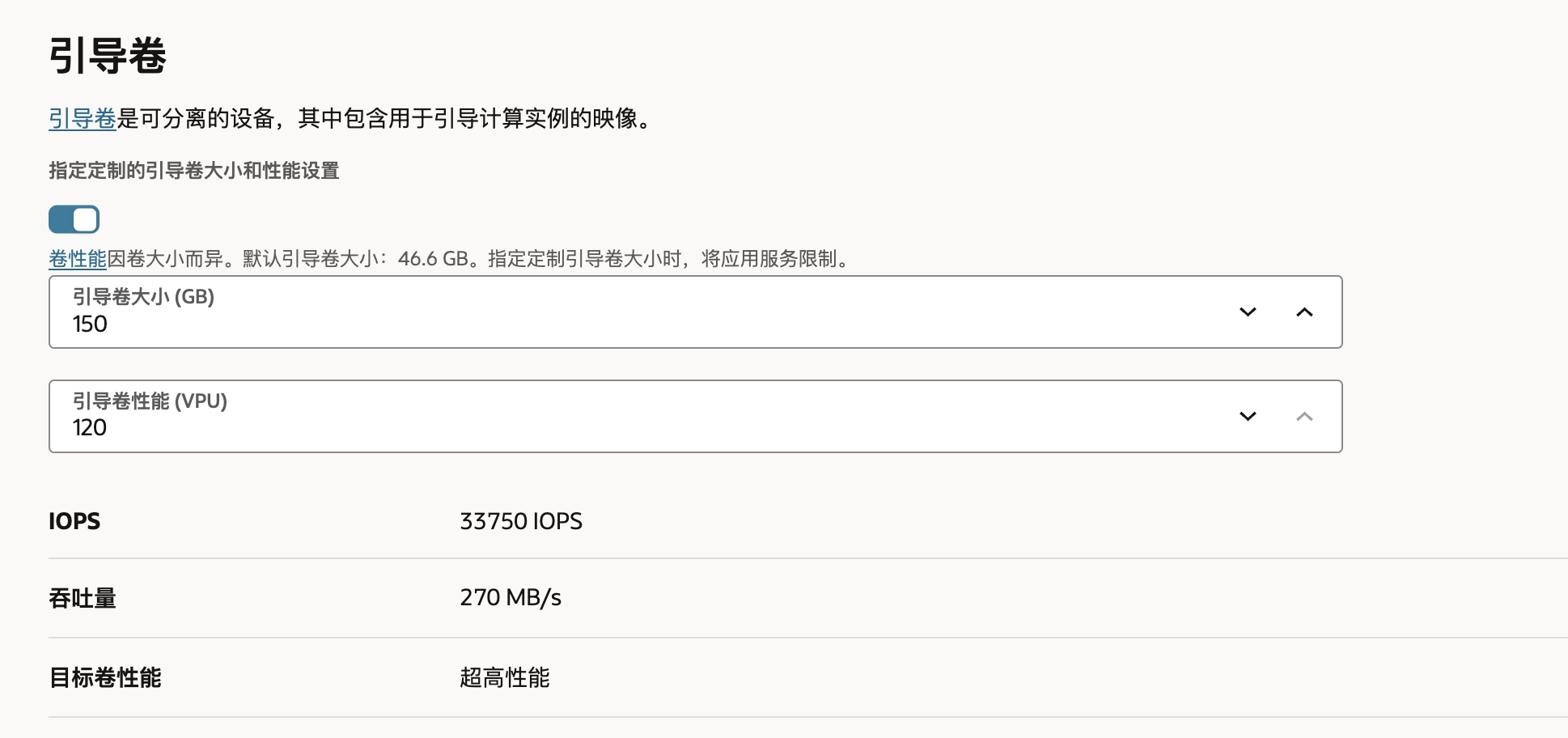This screenshot has height=738, width=1568.
Task: Click the boot volume size value 150
Action: (x=90, y=324)
